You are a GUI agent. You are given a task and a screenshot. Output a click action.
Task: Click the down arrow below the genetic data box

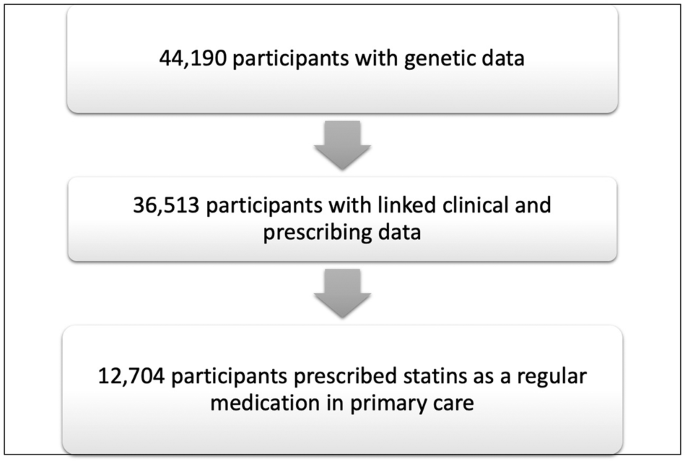coord(342,146)
